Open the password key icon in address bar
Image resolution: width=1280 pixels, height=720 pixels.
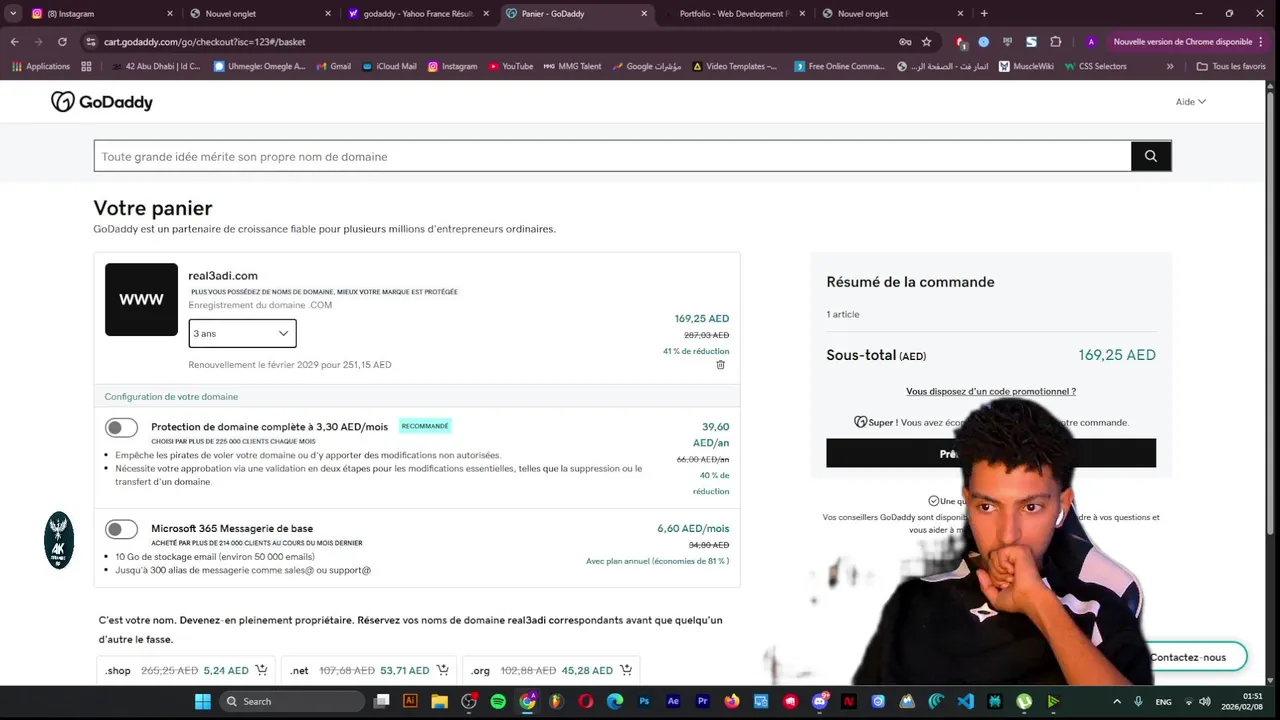tap(905, 42)
